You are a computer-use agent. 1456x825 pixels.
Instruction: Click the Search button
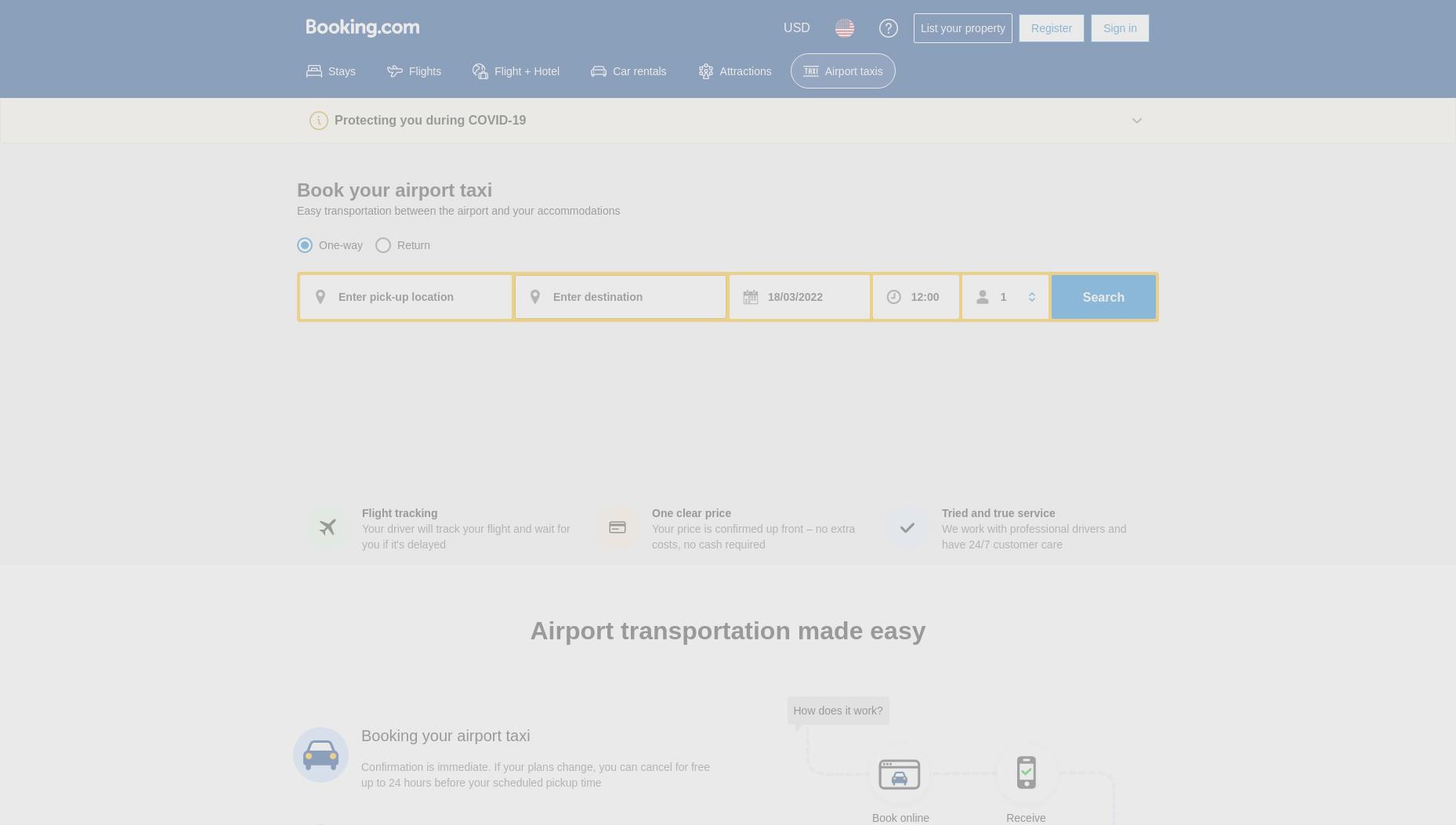1103,297
